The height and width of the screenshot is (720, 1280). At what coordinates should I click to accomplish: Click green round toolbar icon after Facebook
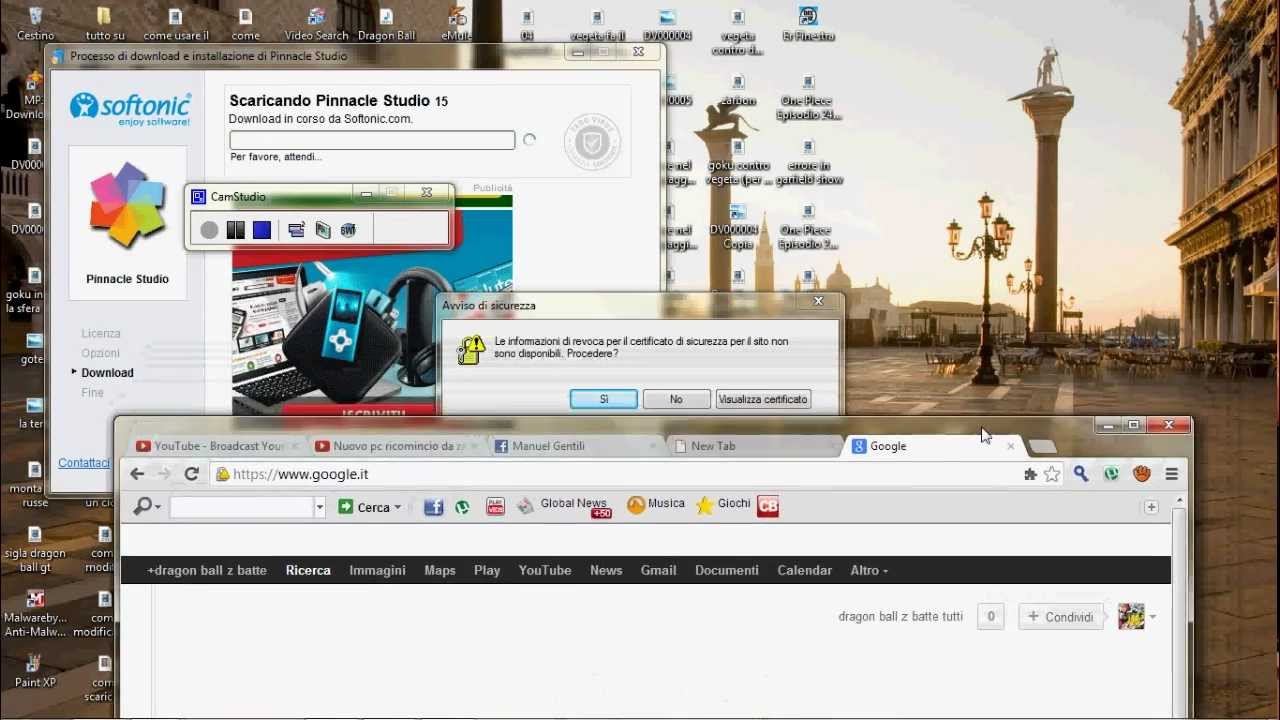pyautogui.click(x=462, y=507)
